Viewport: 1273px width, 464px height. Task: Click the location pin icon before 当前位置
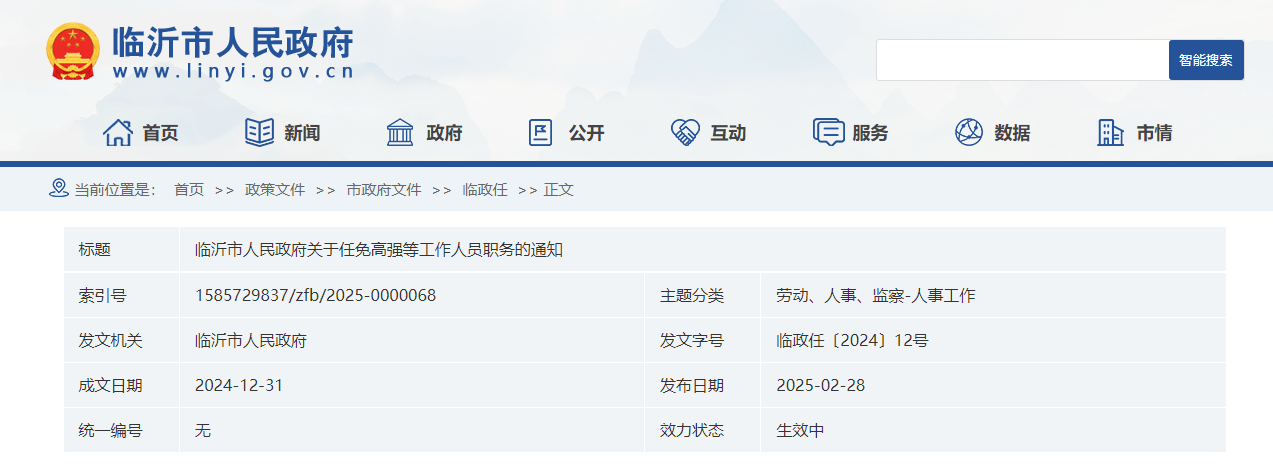pos(58,188)
